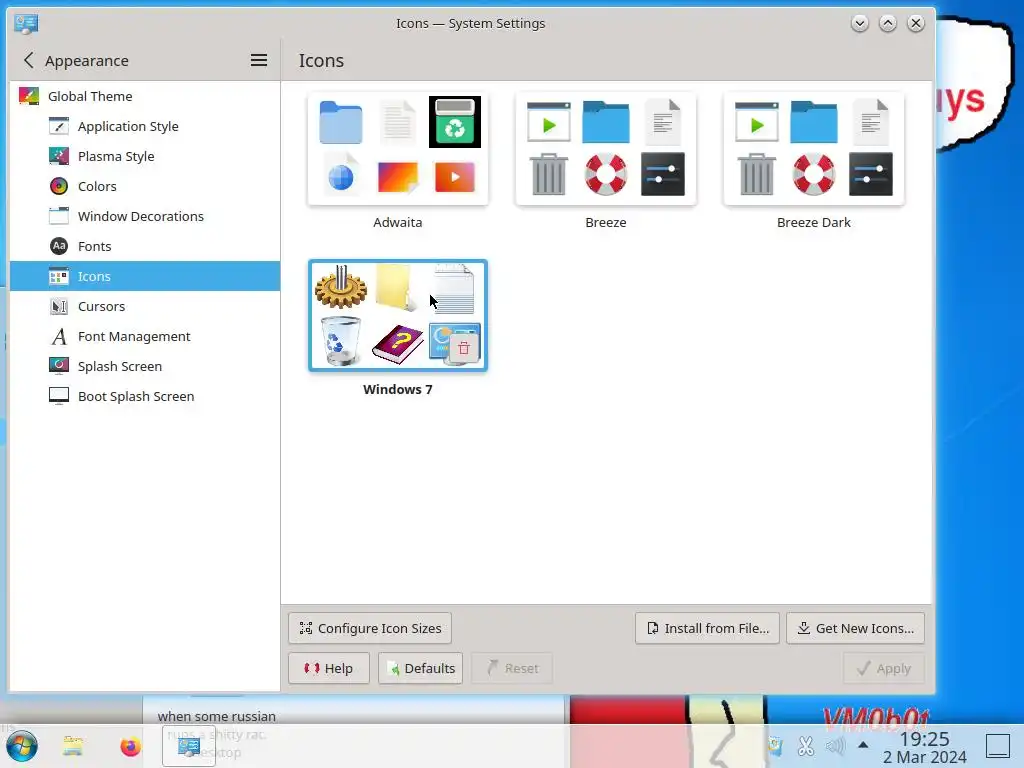Click the Adwaita theme label
The width and height of the screenshot is (1024, 768).
tap(398, 222)
